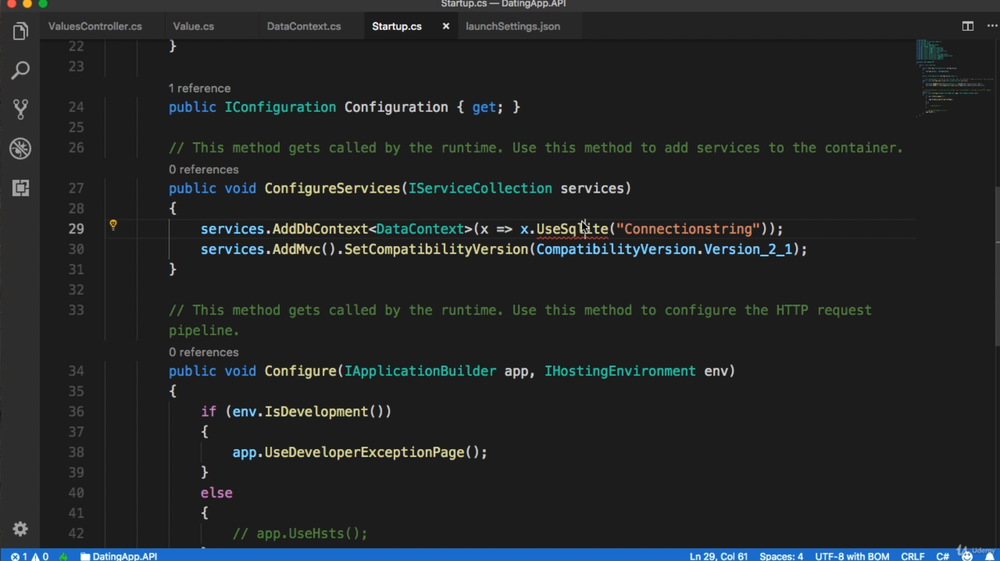Screen dimensions: 1000x561
Task: Click the lightbulb code action on line 29
Action: [113, 225]
